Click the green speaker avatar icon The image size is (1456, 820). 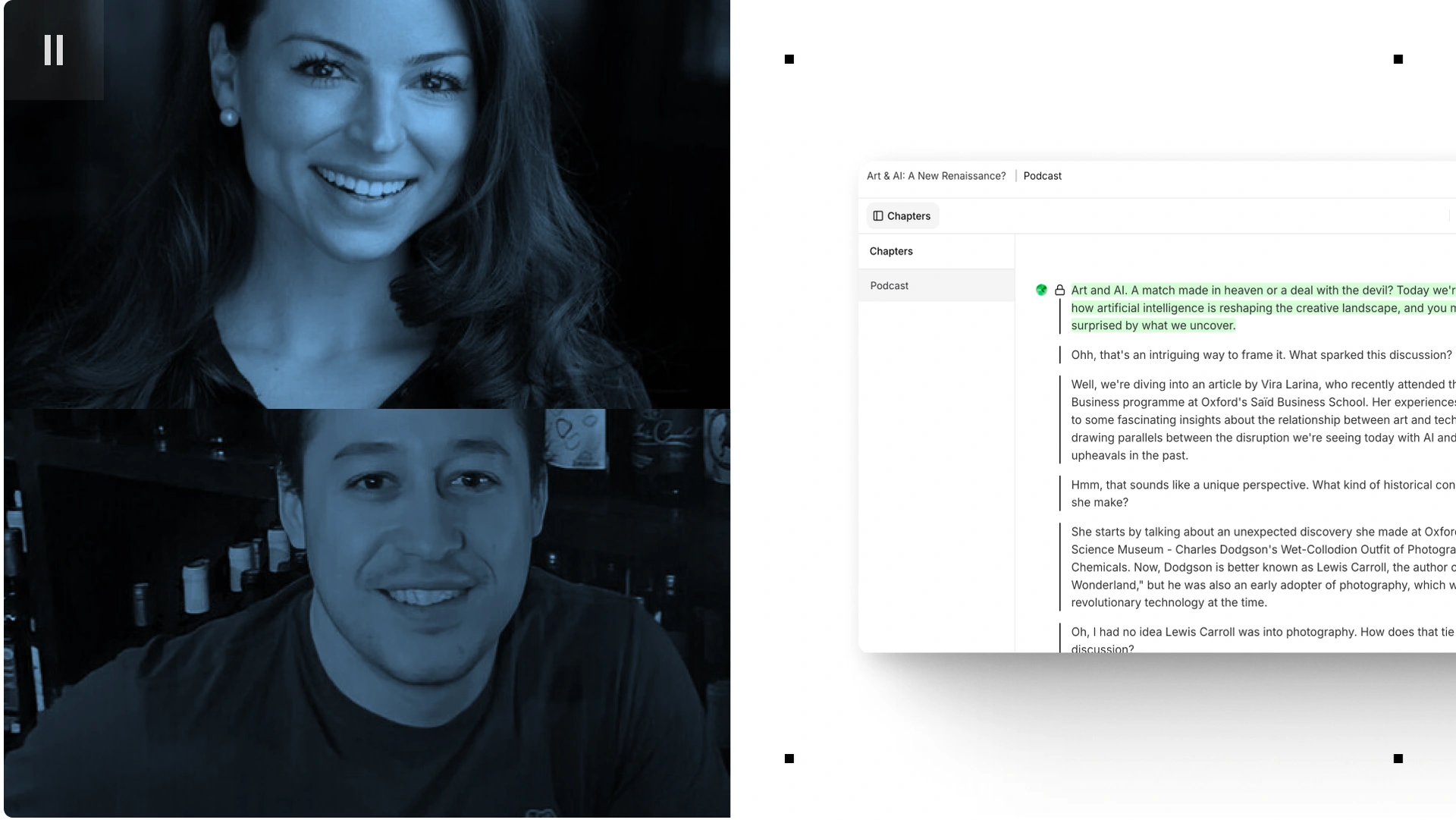[1041, 290]
